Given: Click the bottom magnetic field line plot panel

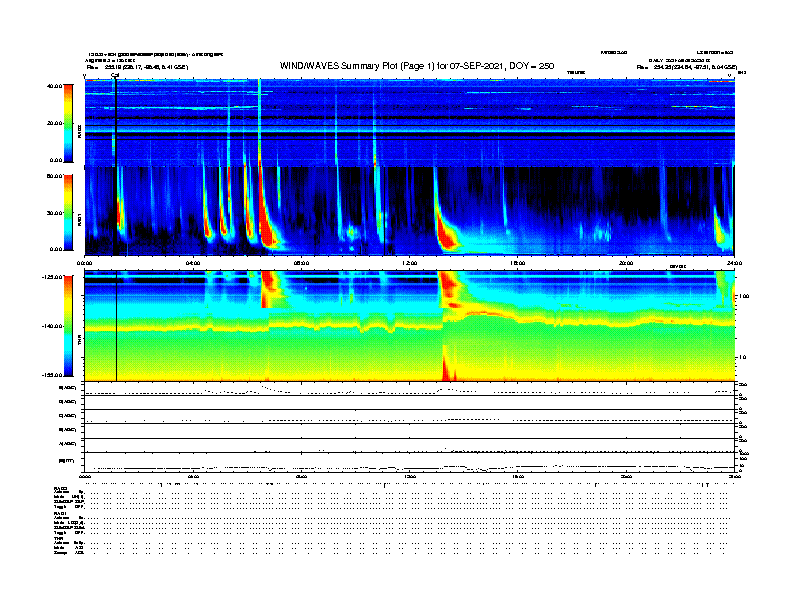Looking at the screenshot, I should [410, 462].
